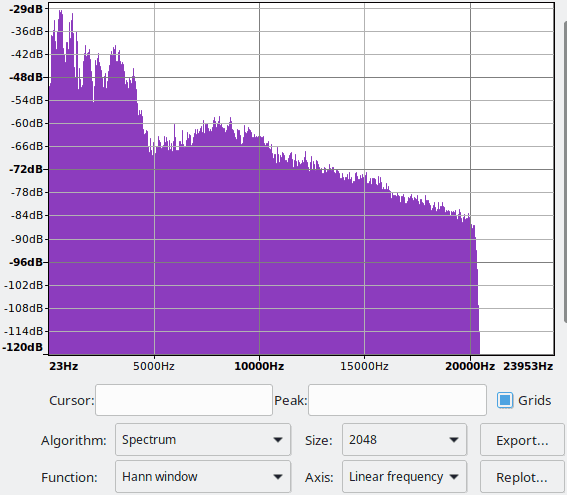Click the arrow on the Algorithm combo box
Viewport: 567px width, 495px height.
278,440
